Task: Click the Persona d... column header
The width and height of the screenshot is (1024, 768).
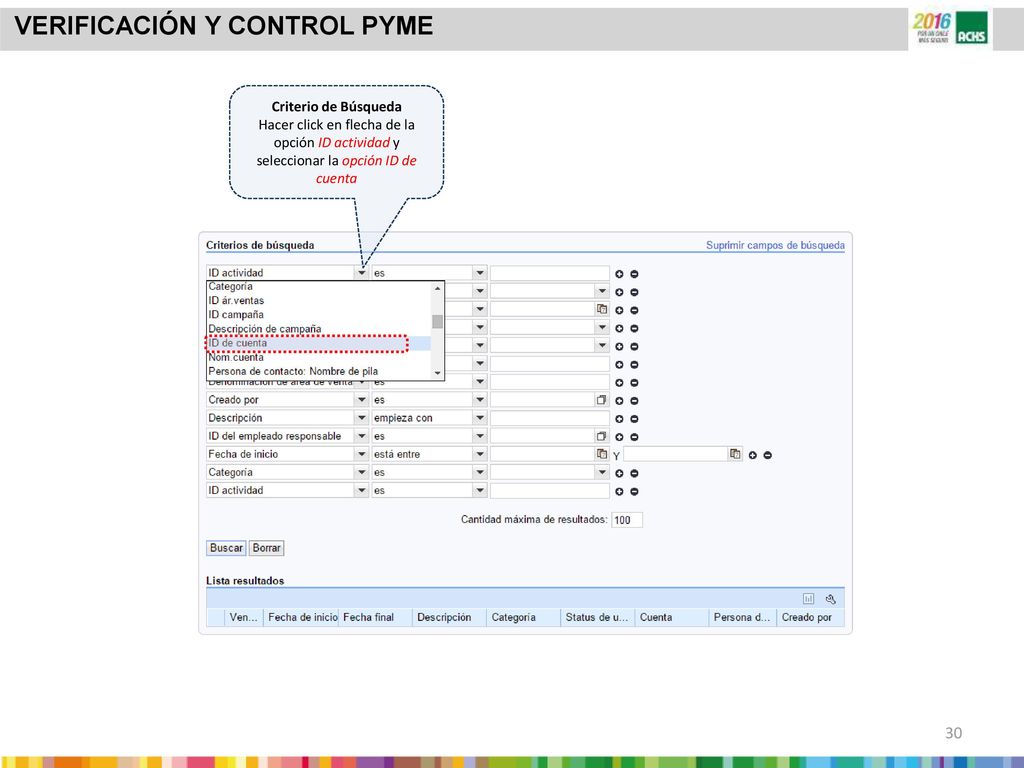Action: click(x=743, y=617)
